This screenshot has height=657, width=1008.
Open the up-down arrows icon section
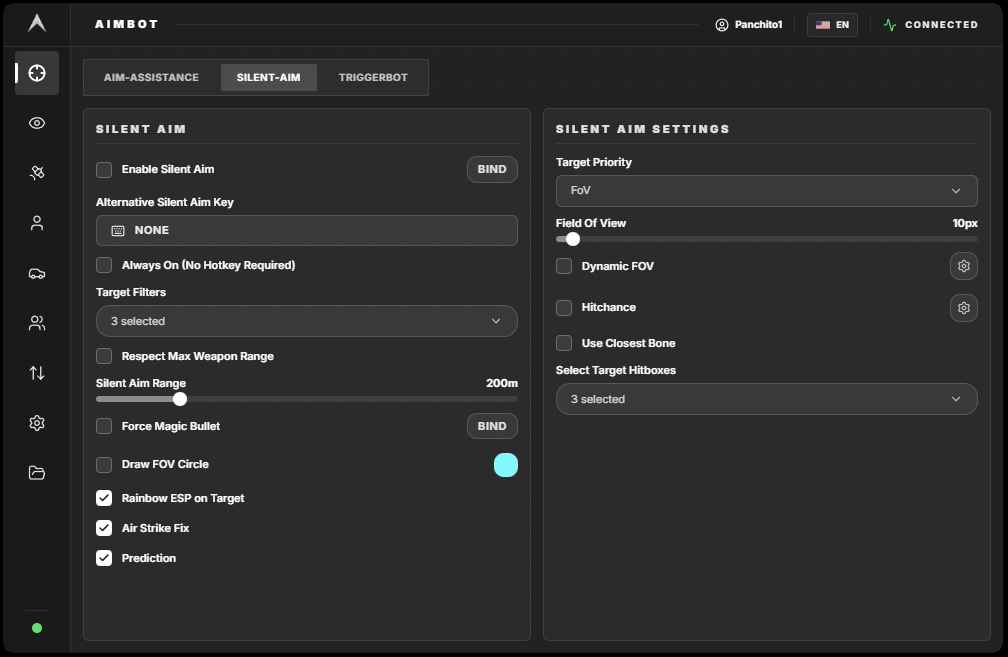point(37,373)
